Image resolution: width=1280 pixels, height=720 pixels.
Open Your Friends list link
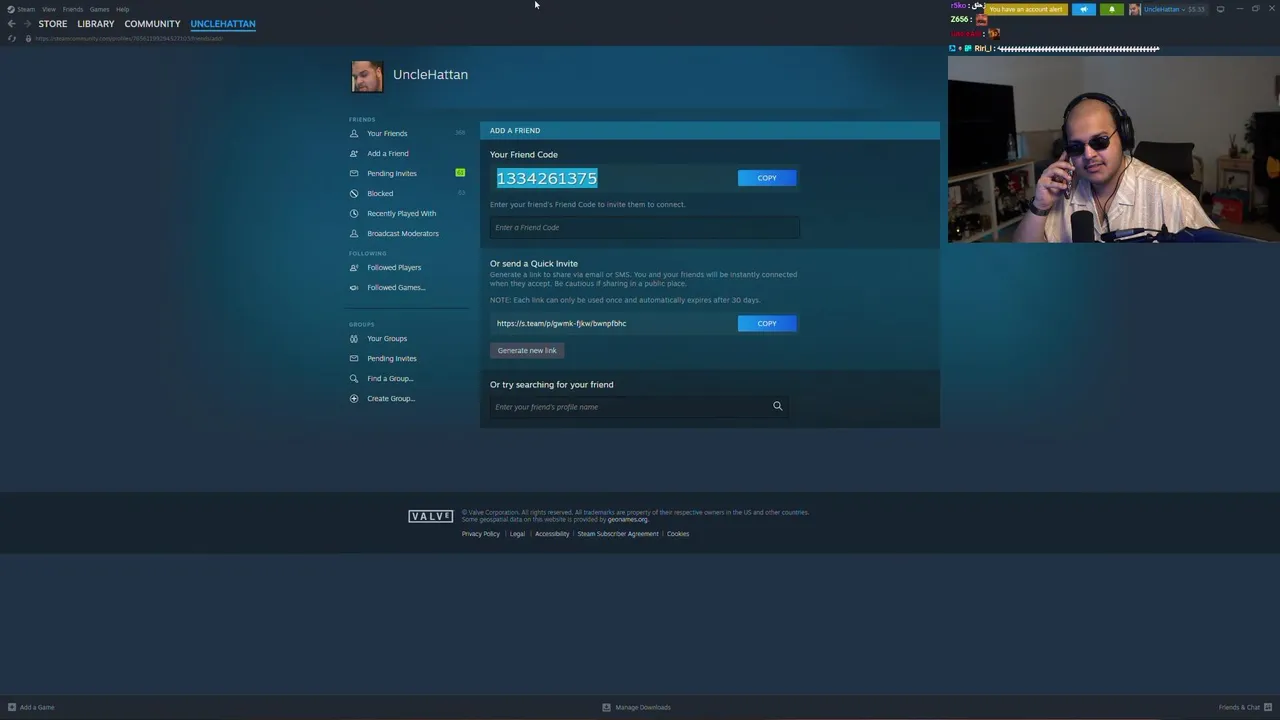[387, 133]
